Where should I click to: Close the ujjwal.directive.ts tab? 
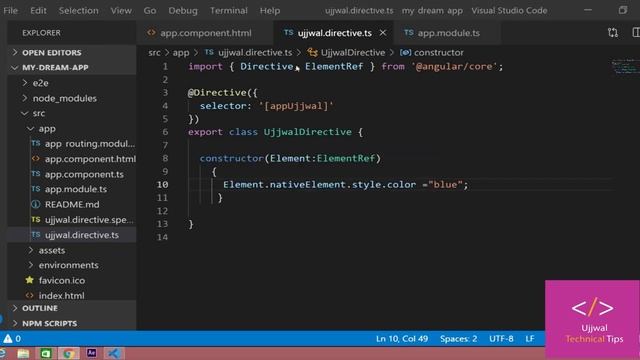383,33
